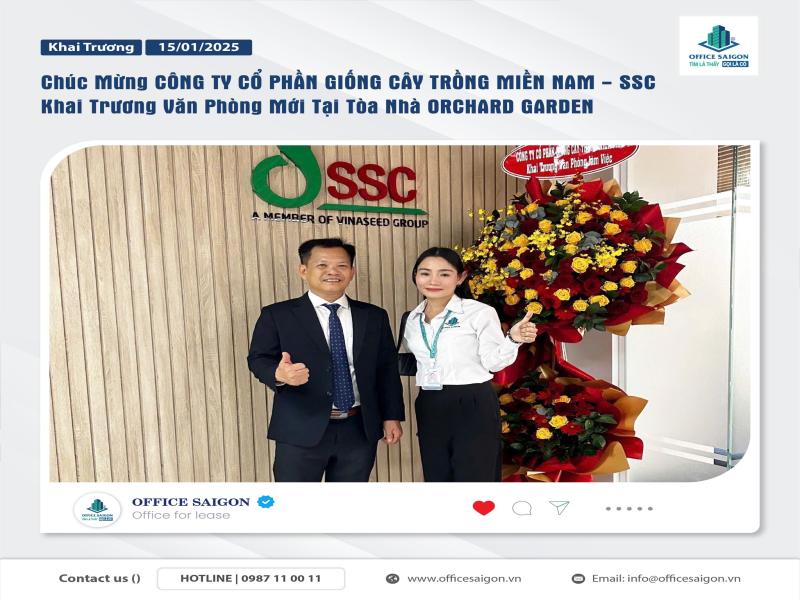Click the Office Saigon round profile avatar
Screen dimensions: 800x600
point(97,510)
